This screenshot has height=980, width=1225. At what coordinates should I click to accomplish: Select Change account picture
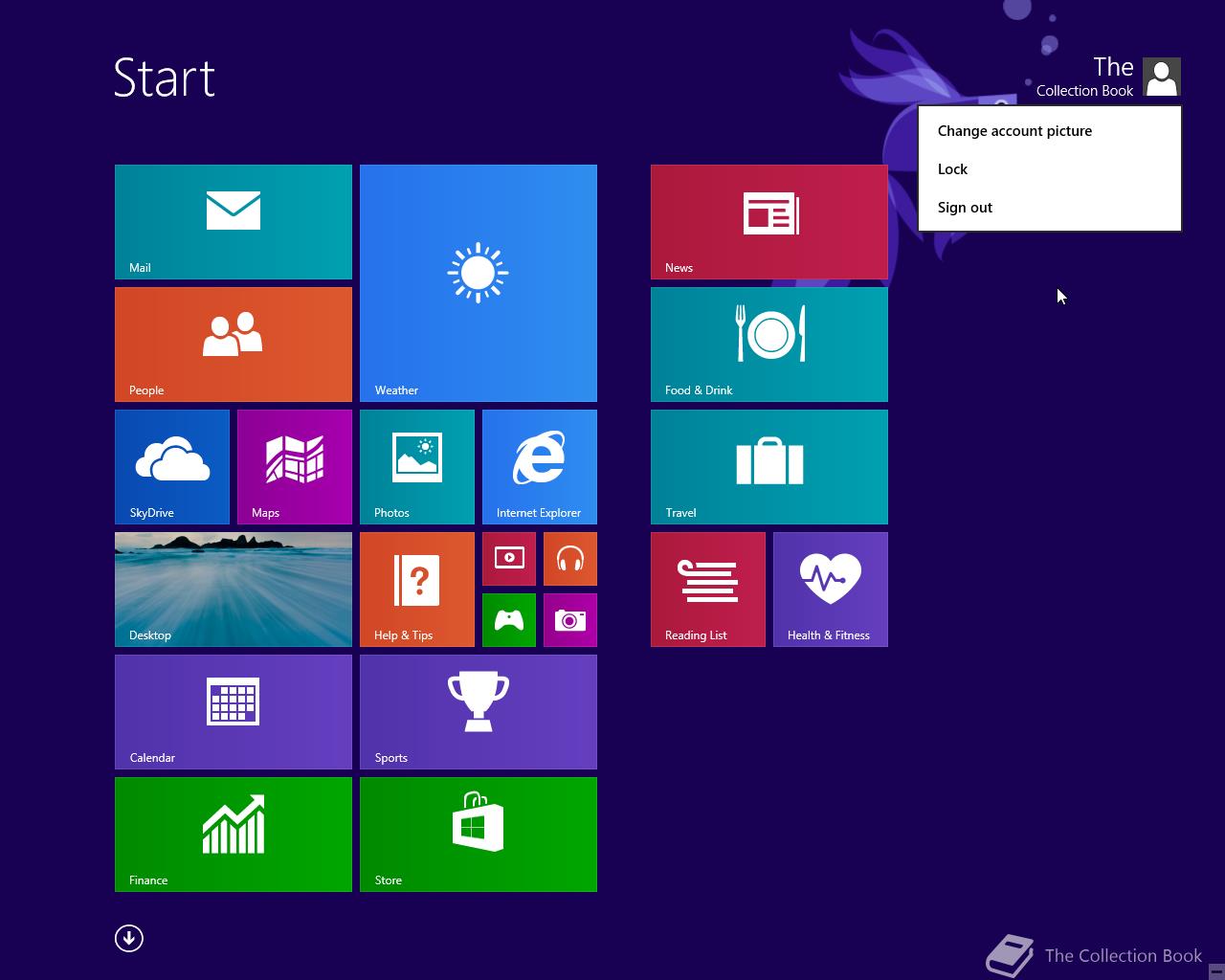point(1050,131)
